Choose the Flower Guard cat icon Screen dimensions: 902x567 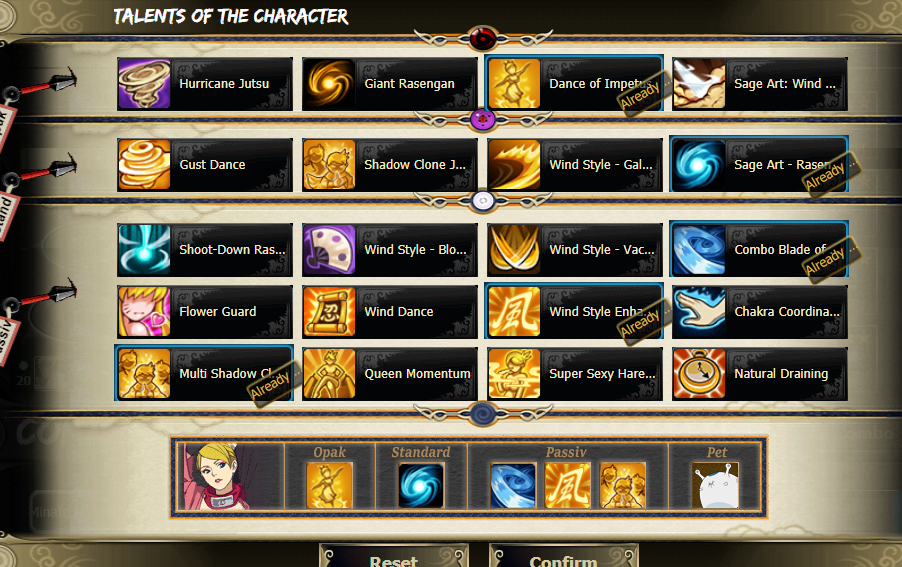click(x=144, y=312)
